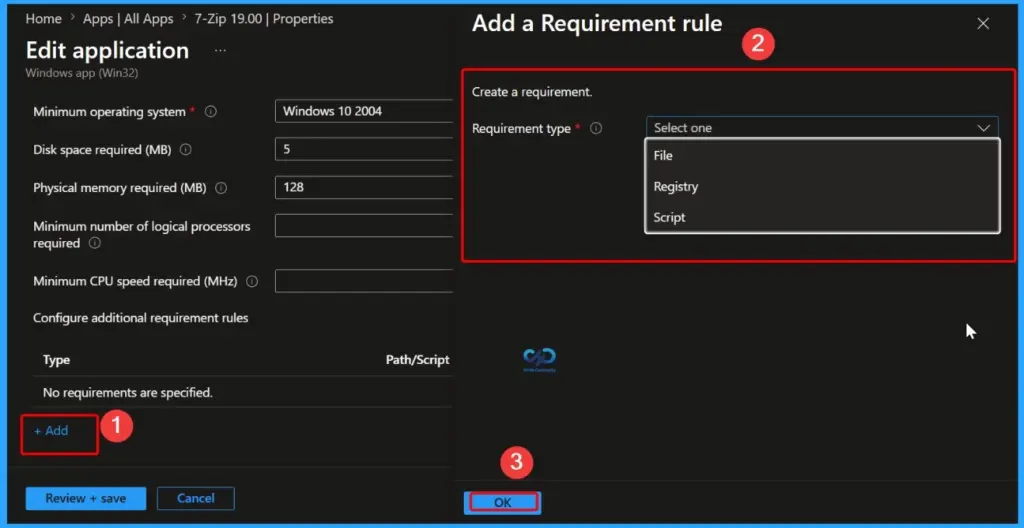Select 'No requirements are specified.' row text

pyautogui.click(x=127, y=393)
